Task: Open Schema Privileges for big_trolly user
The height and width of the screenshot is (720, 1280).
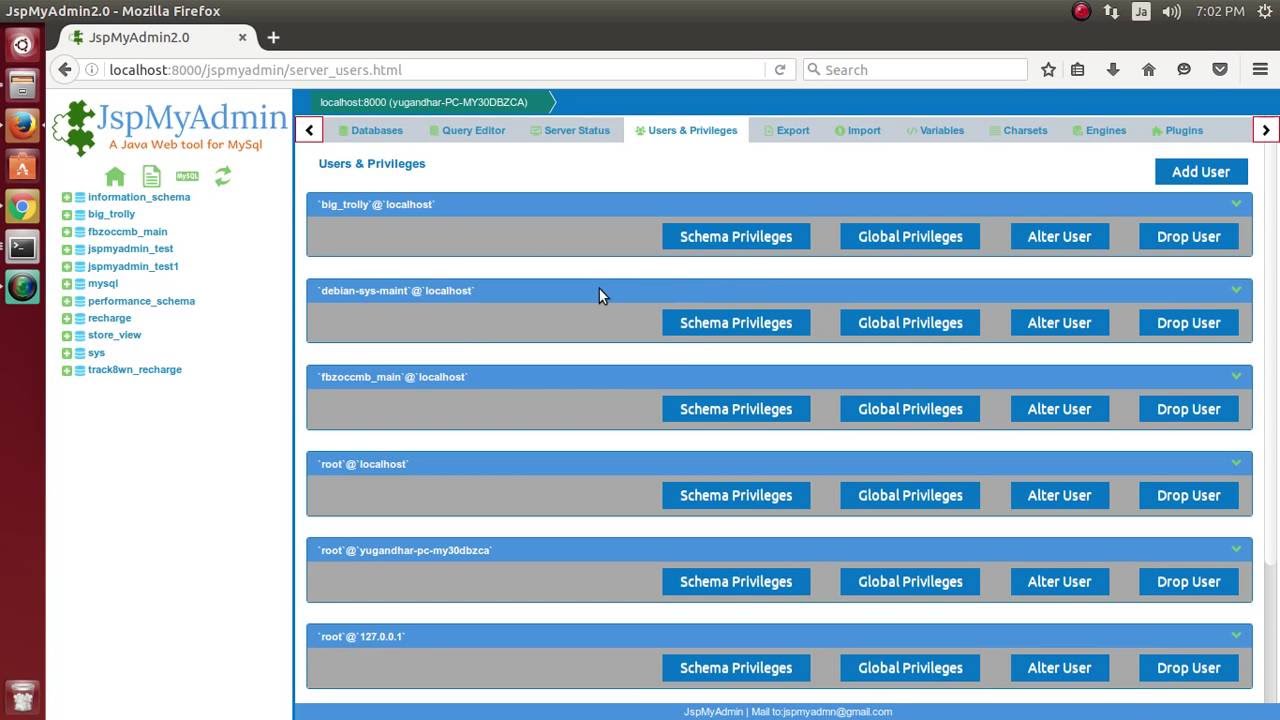Action: tap(736, 237)
